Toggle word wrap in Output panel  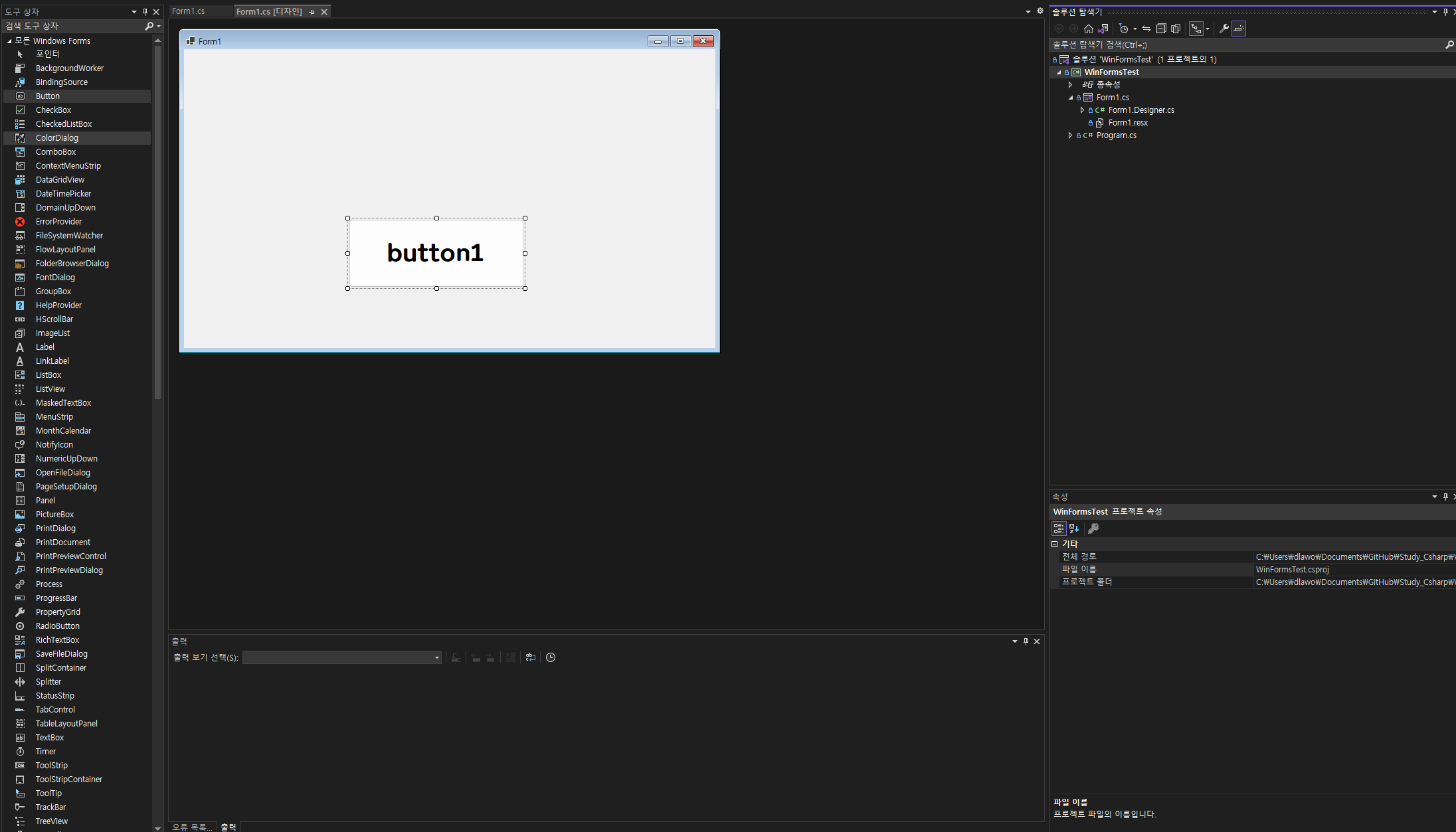tap(530, 657)
